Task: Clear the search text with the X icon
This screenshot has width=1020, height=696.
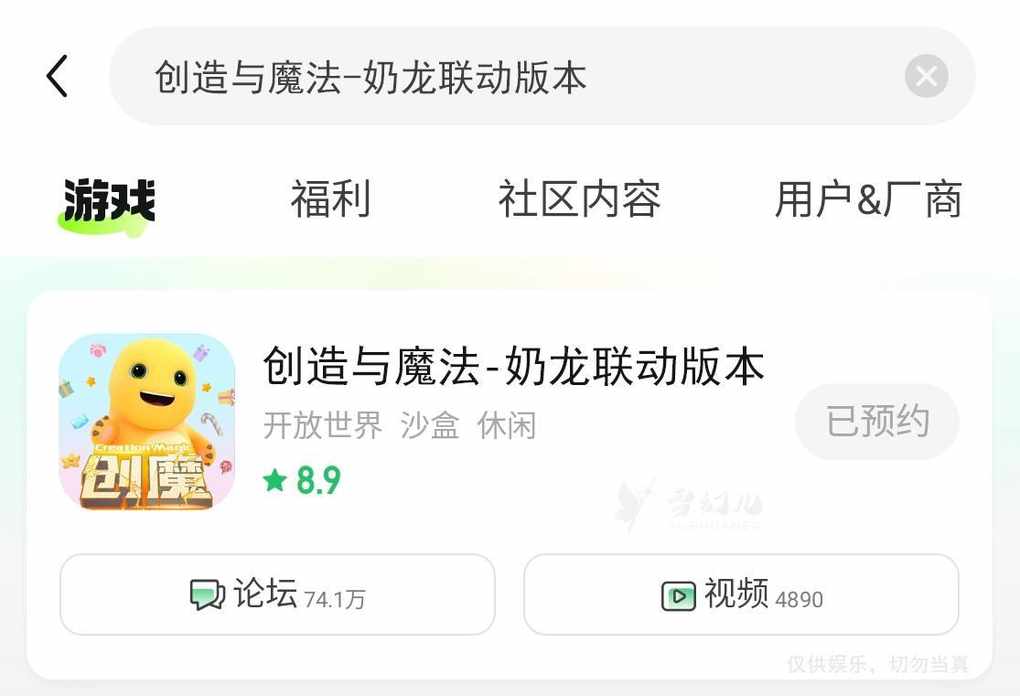Action: click(x=926, y=77)
